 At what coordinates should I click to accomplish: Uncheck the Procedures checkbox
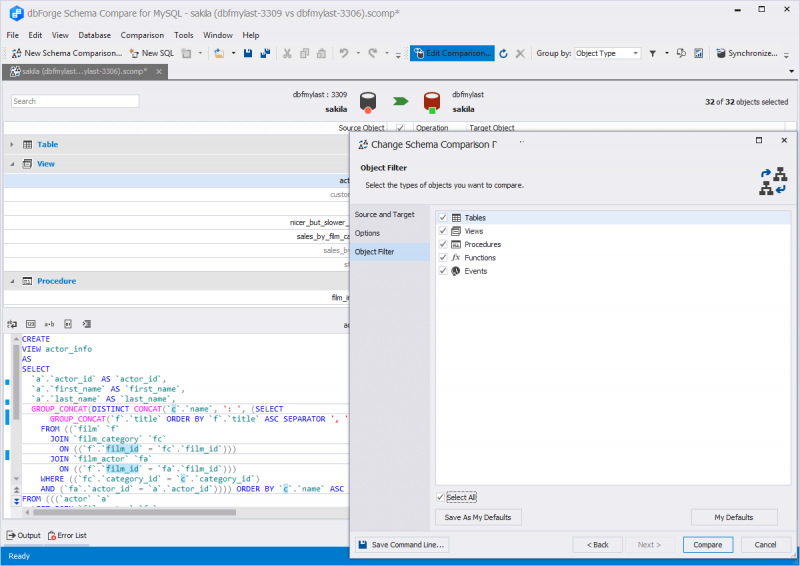(443, 244)
